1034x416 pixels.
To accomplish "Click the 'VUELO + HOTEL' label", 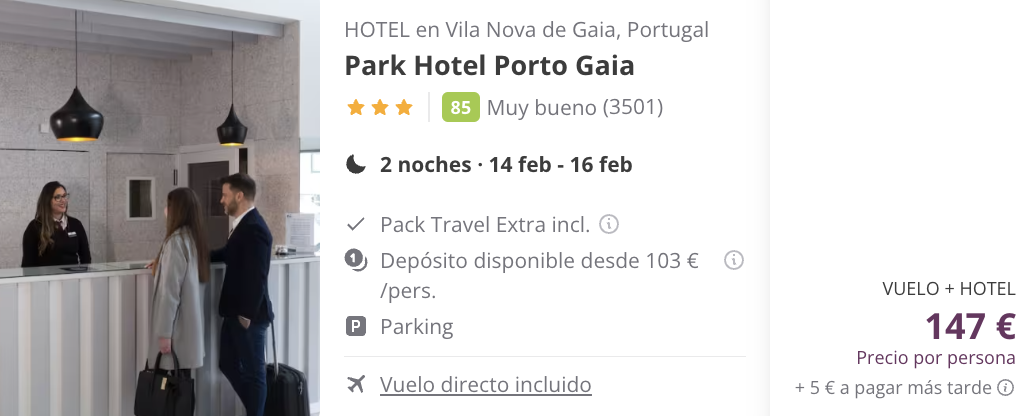I will [x=948, y=289].
